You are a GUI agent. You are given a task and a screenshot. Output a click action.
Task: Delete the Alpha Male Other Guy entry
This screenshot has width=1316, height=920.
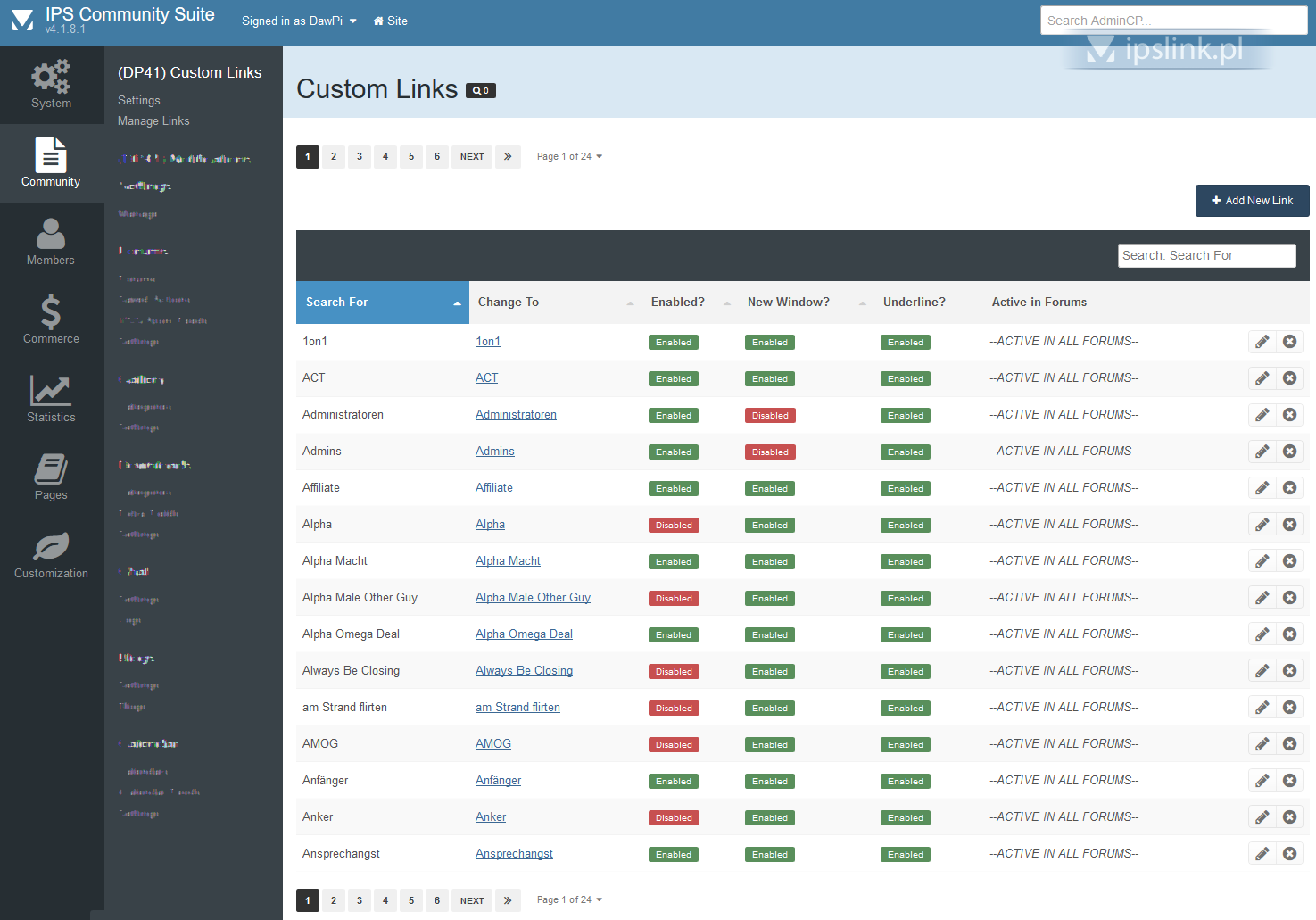pos(1290,598)
